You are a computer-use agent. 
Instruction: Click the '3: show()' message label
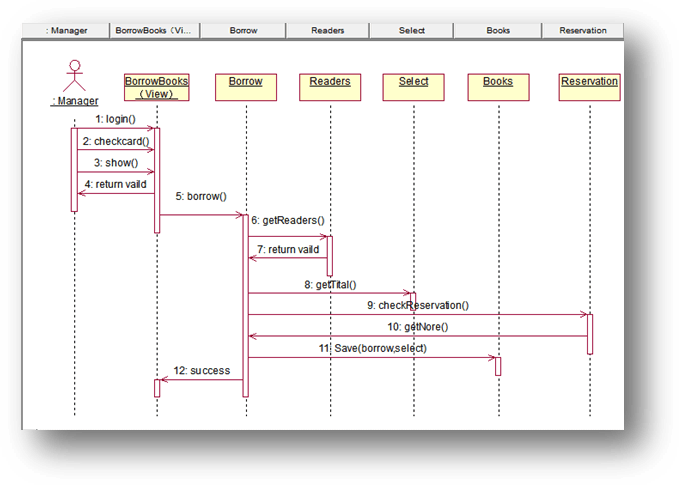tap(116, 163)
